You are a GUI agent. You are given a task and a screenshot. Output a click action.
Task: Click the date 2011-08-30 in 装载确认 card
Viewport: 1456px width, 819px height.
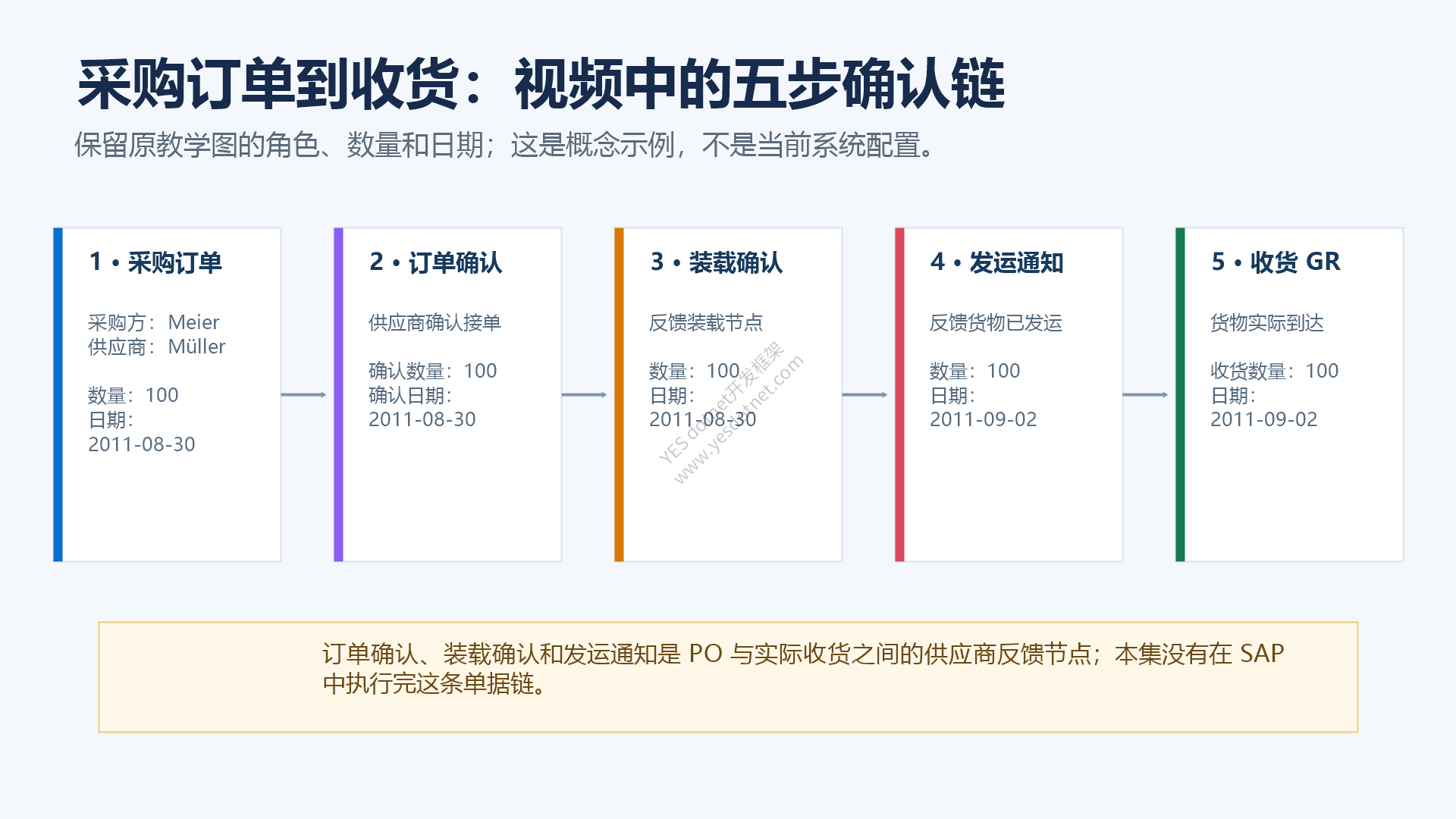tap(703, 419)
